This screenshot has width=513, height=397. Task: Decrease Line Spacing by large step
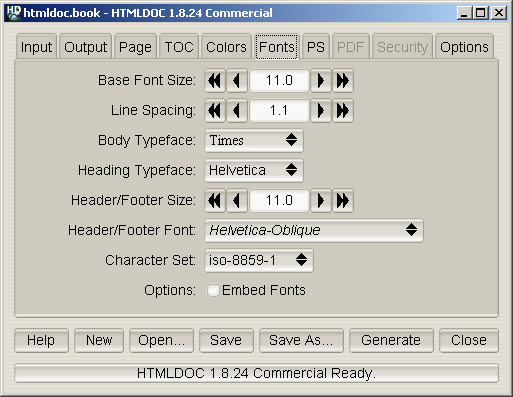tap(215, 111)
